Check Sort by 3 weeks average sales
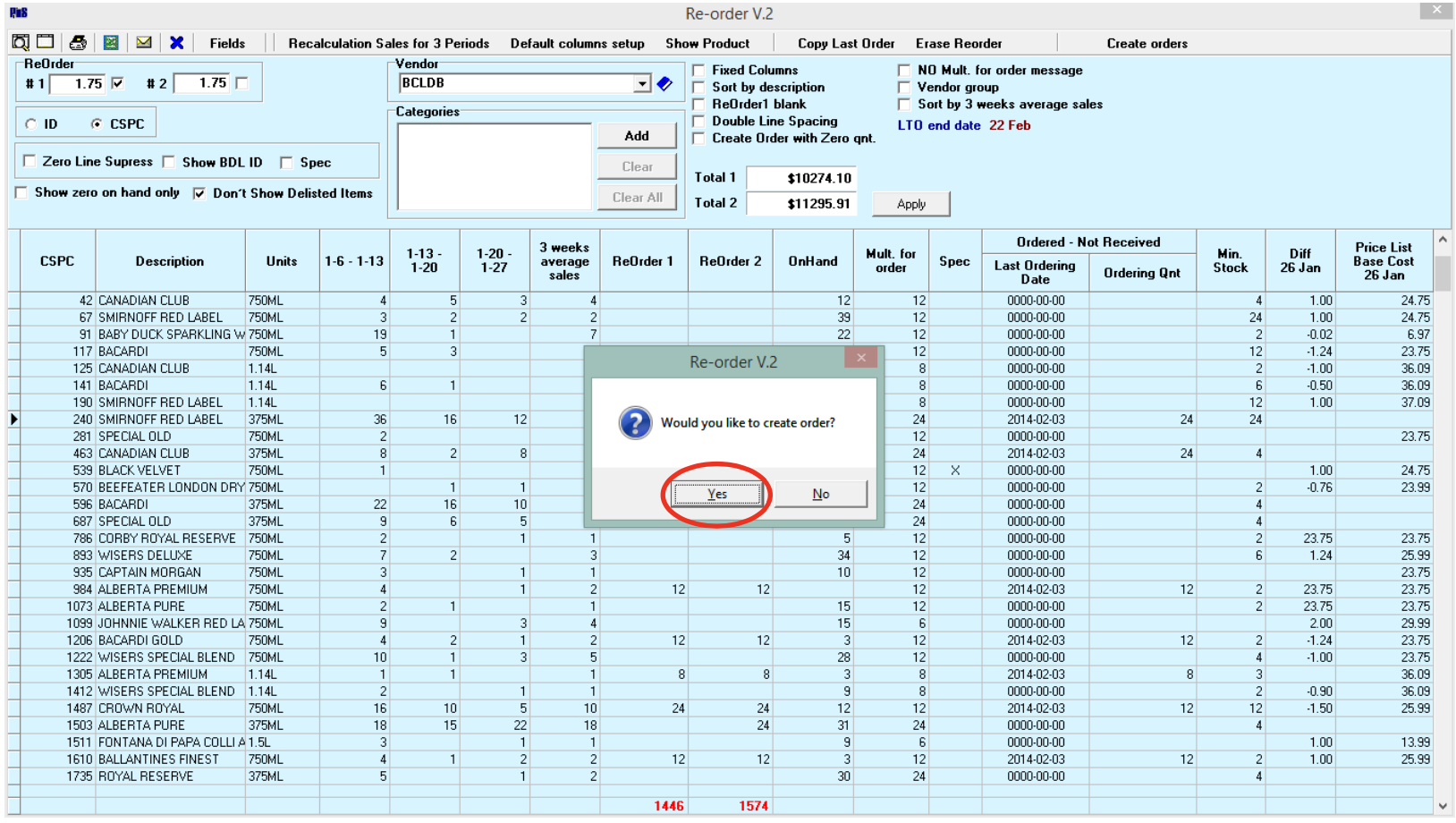This screenshot has height=823, width=1456. (x=904, y=104)
